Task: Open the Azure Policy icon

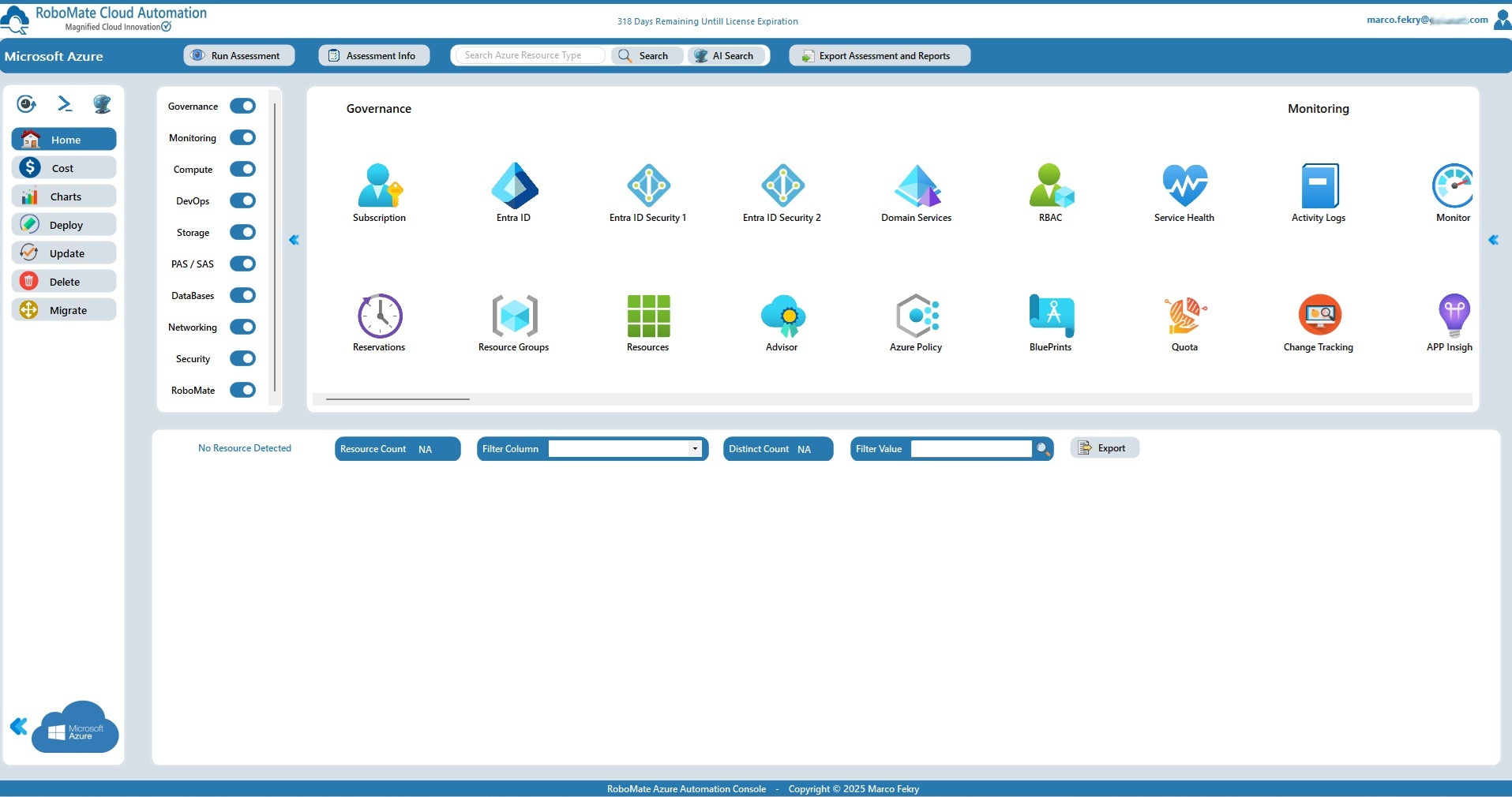Action: click(917, 316)
